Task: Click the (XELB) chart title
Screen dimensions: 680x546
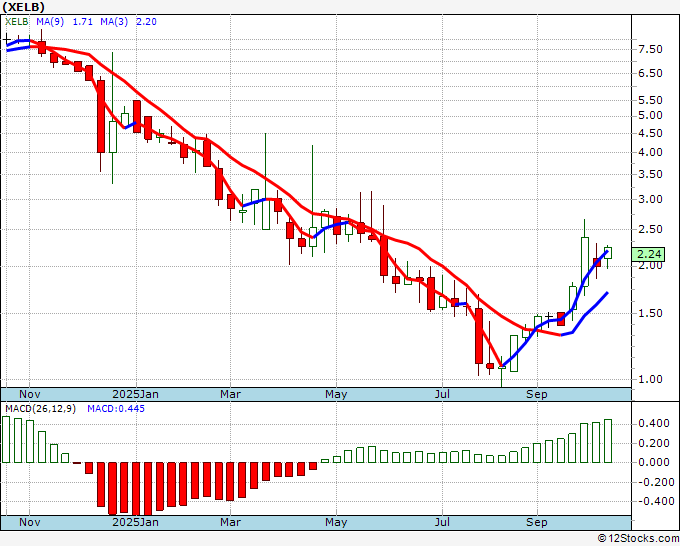Action: pyautogui.click(x=23, y=7)
